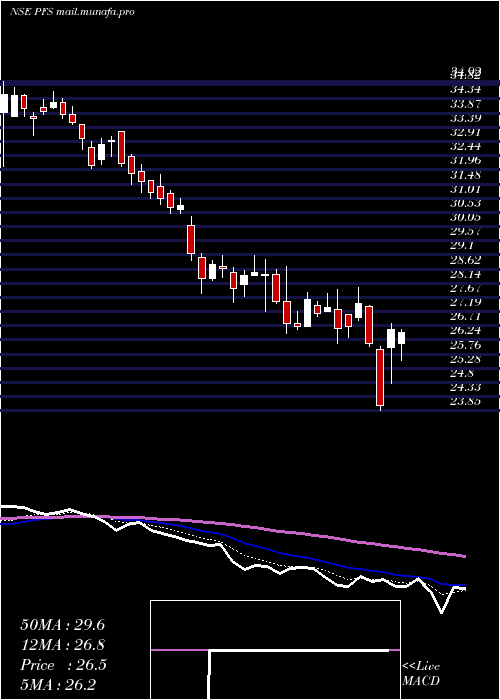Click the 32.44 price axis label
Image resolution: width=500 pixels, height=700 pixels.
[x=465, y=146]
